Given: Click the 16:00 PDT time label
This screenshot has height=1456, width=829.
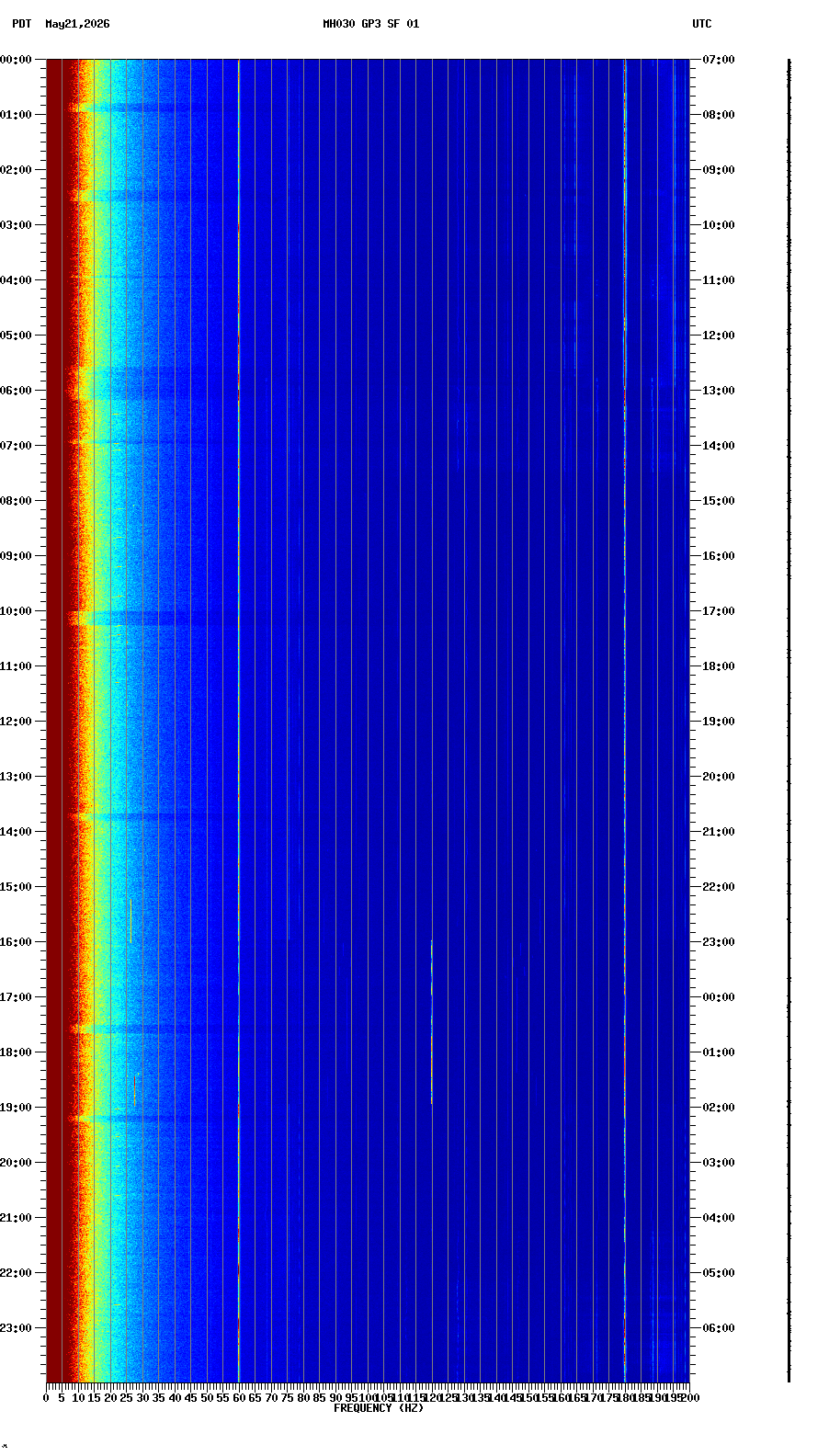Looking at the screenshot, I should tap(16, 942).
